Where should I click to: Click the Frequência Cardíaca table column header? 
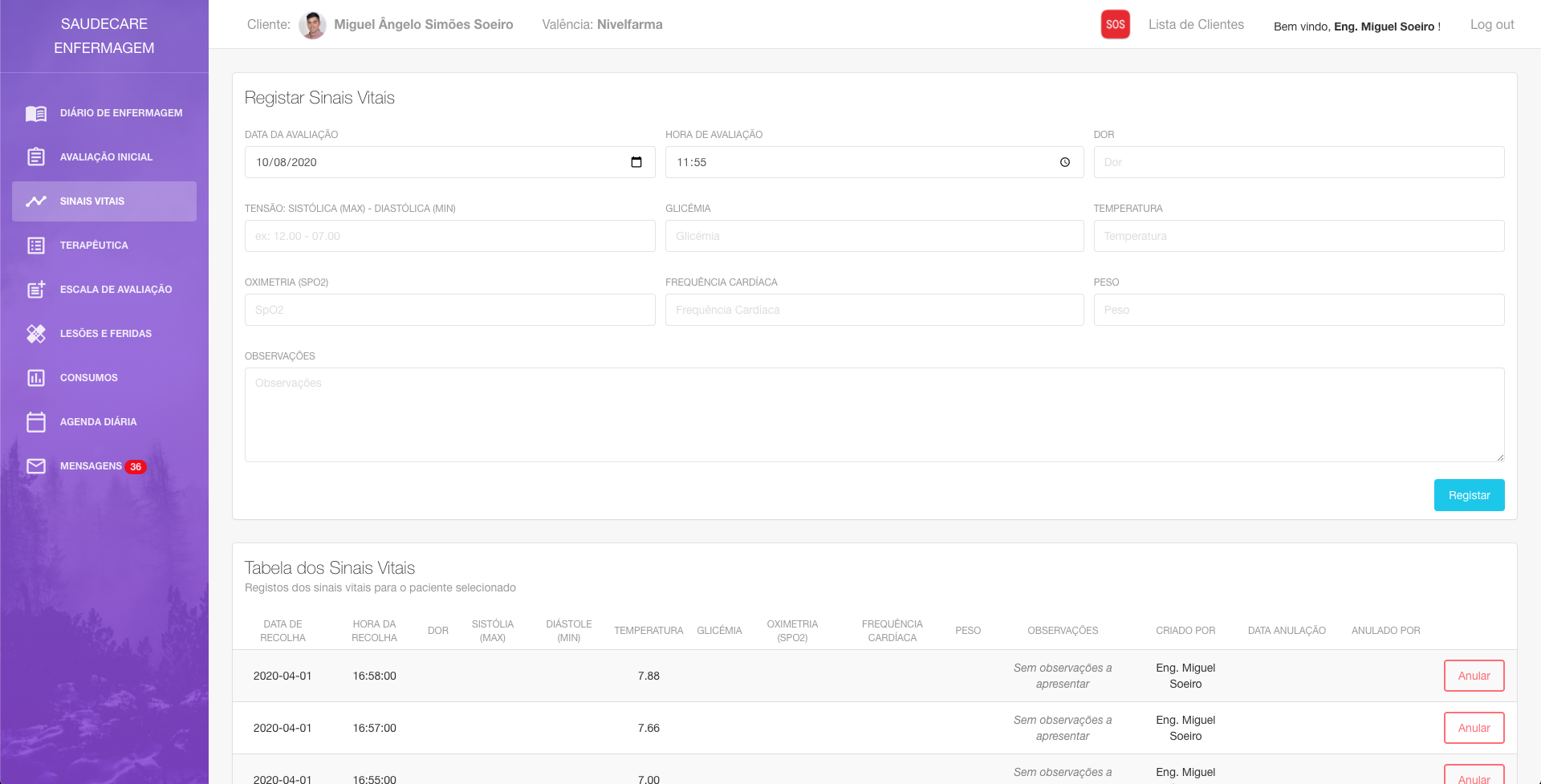[x=892, y=631]
